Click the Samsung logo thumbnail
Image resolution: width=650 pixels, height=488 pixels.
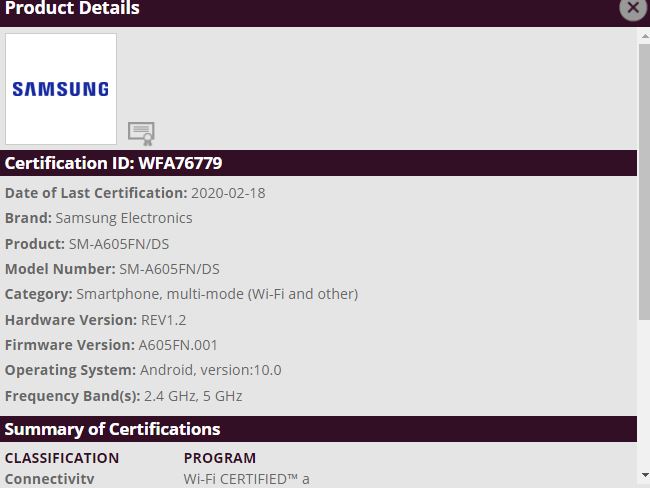tap(61, 89)
